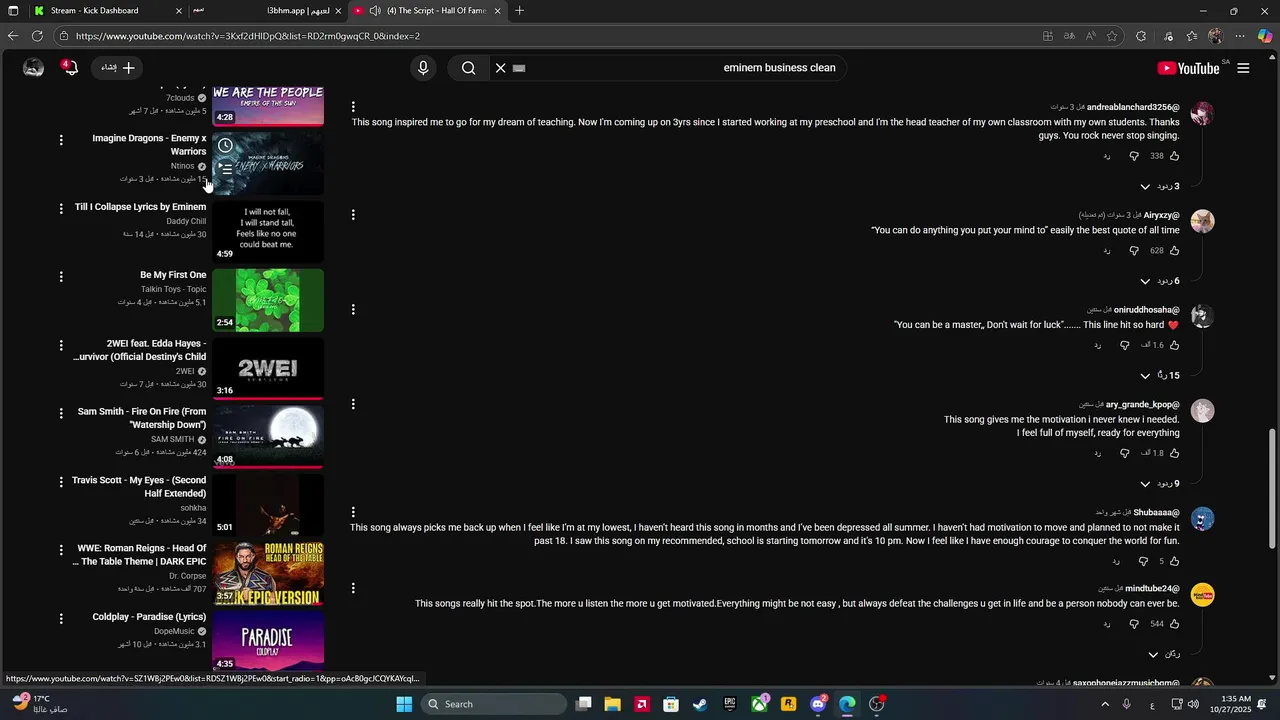Click the voice search microphone icon
The image size is (1280, 720).
coord(423,68)
